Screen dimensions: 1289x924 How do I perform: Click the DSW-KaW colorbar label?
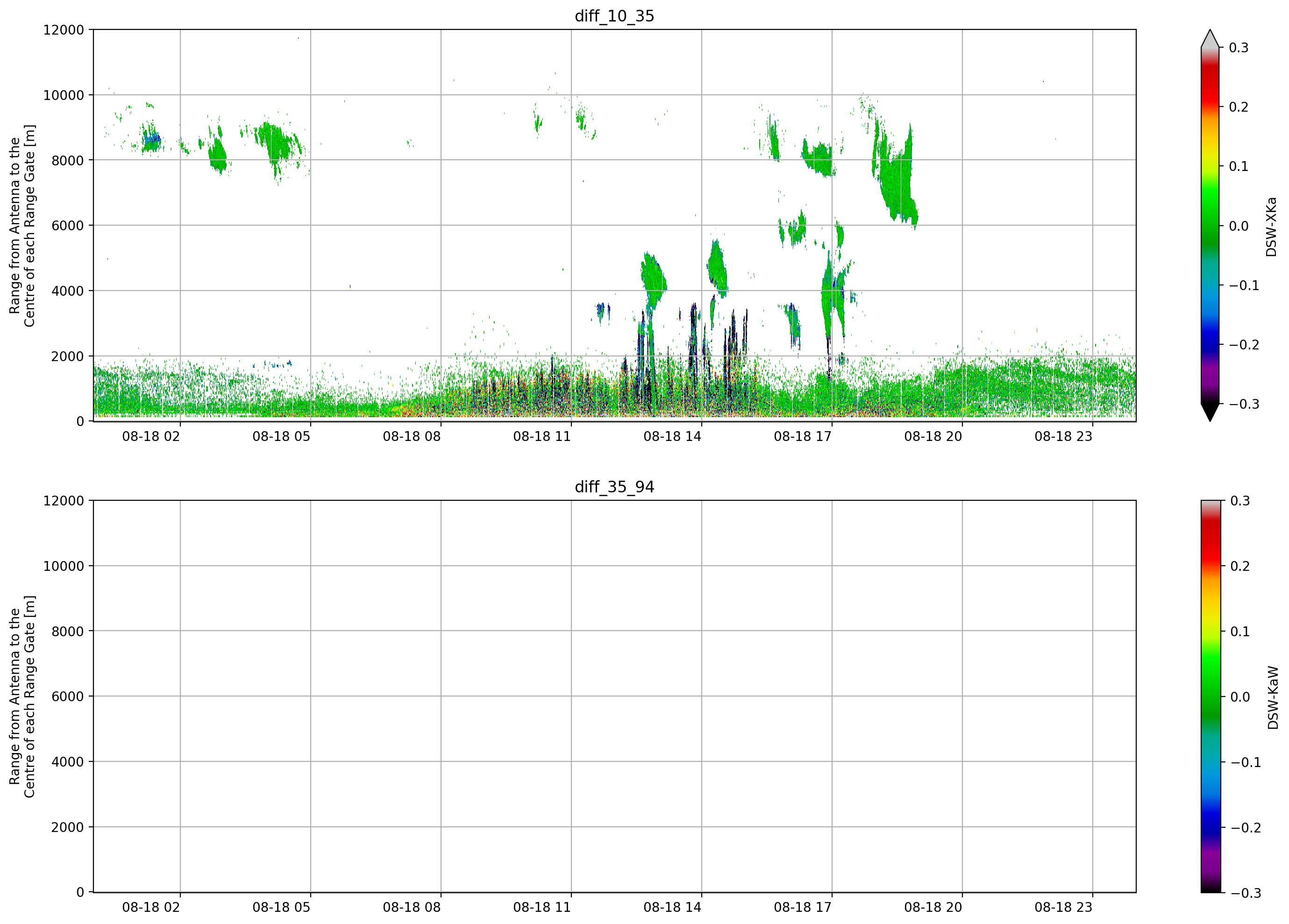click(x=1273, y=698)
